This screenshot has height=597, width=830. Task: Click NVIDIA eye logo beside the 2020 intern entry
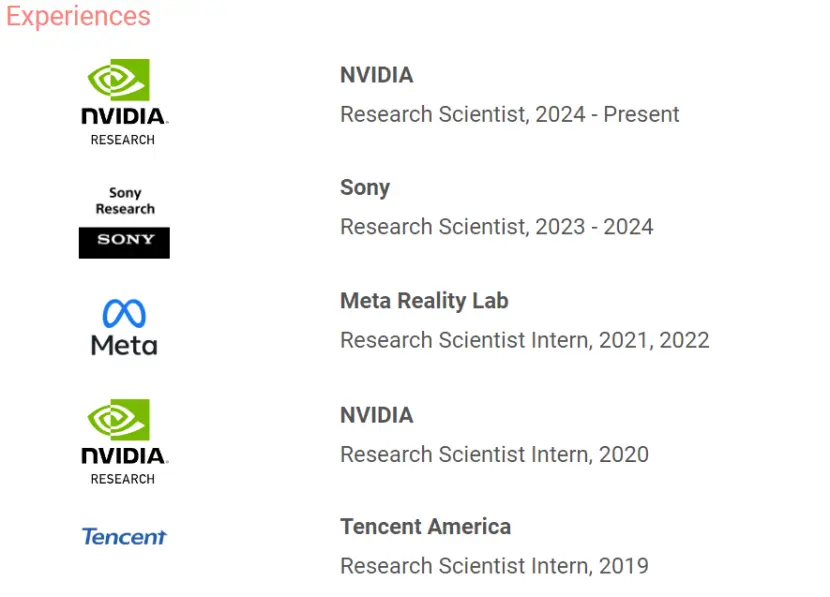(119, 420)
